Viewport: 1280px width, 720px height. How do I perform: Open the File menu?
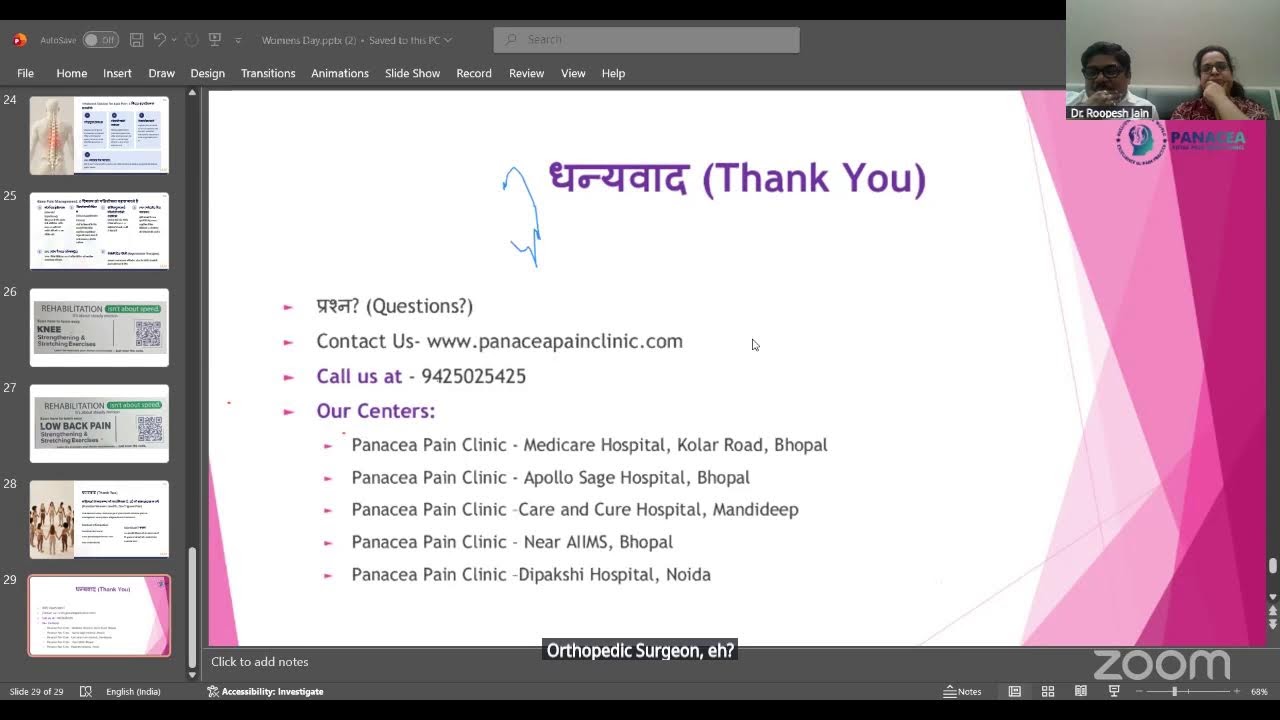tap(25, 73)
